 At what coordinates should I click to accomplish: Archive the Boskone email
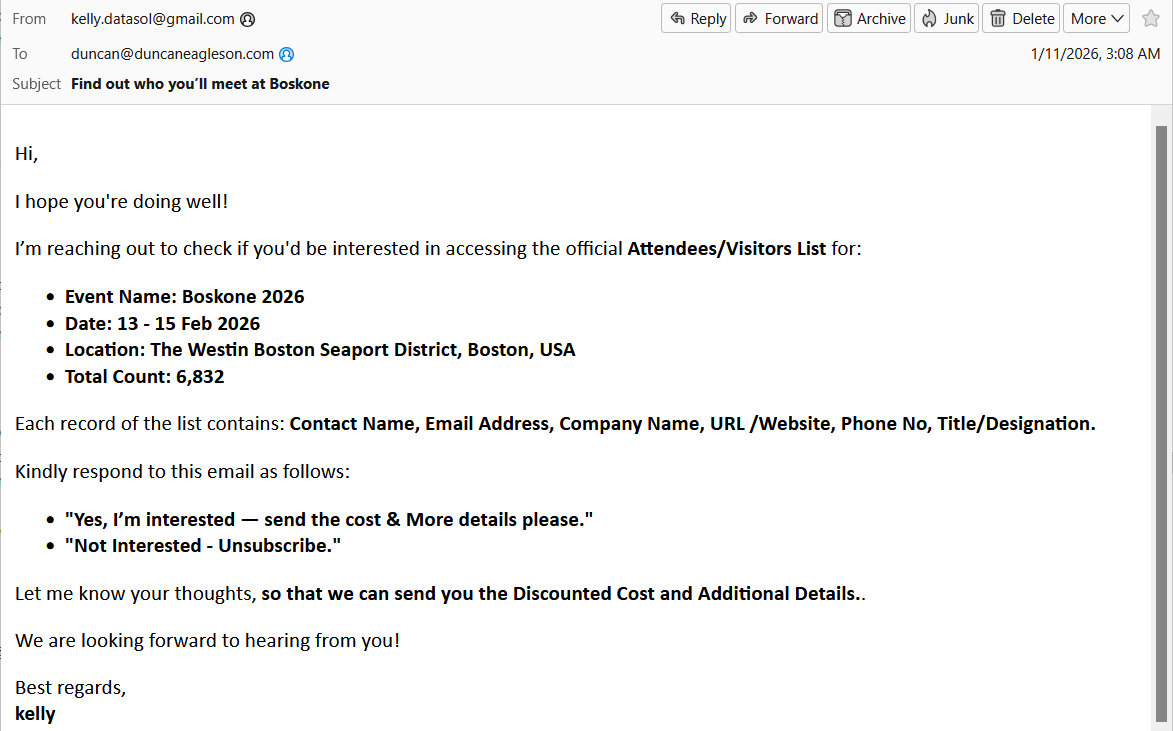[869, 18]
